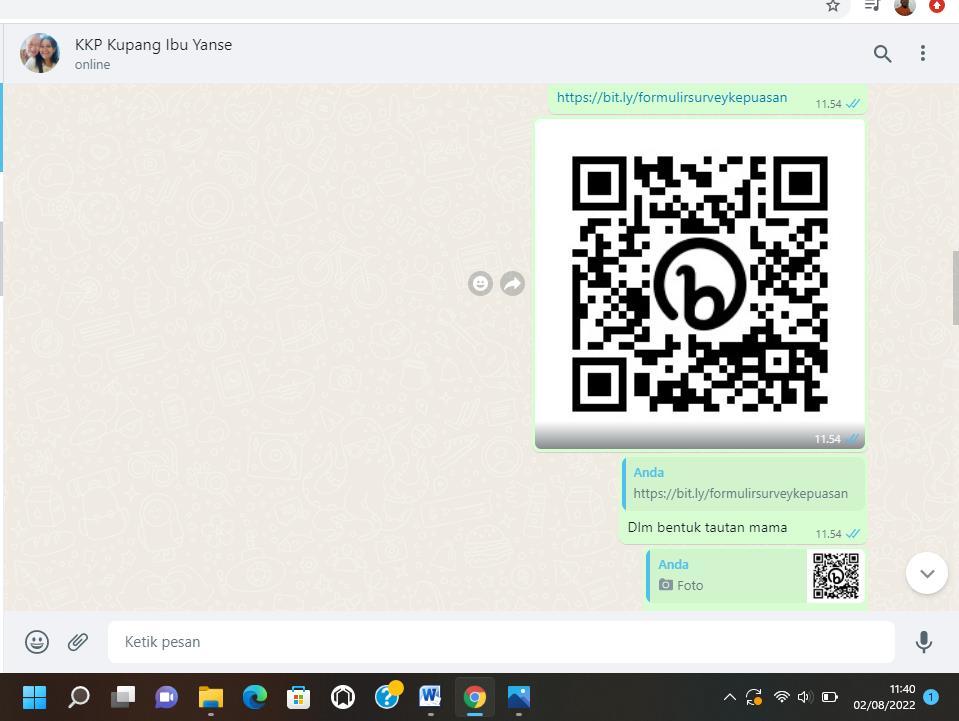The image size is (959, 721).
Task: Record a voice message with microphone
Action: tap(924, 642)
